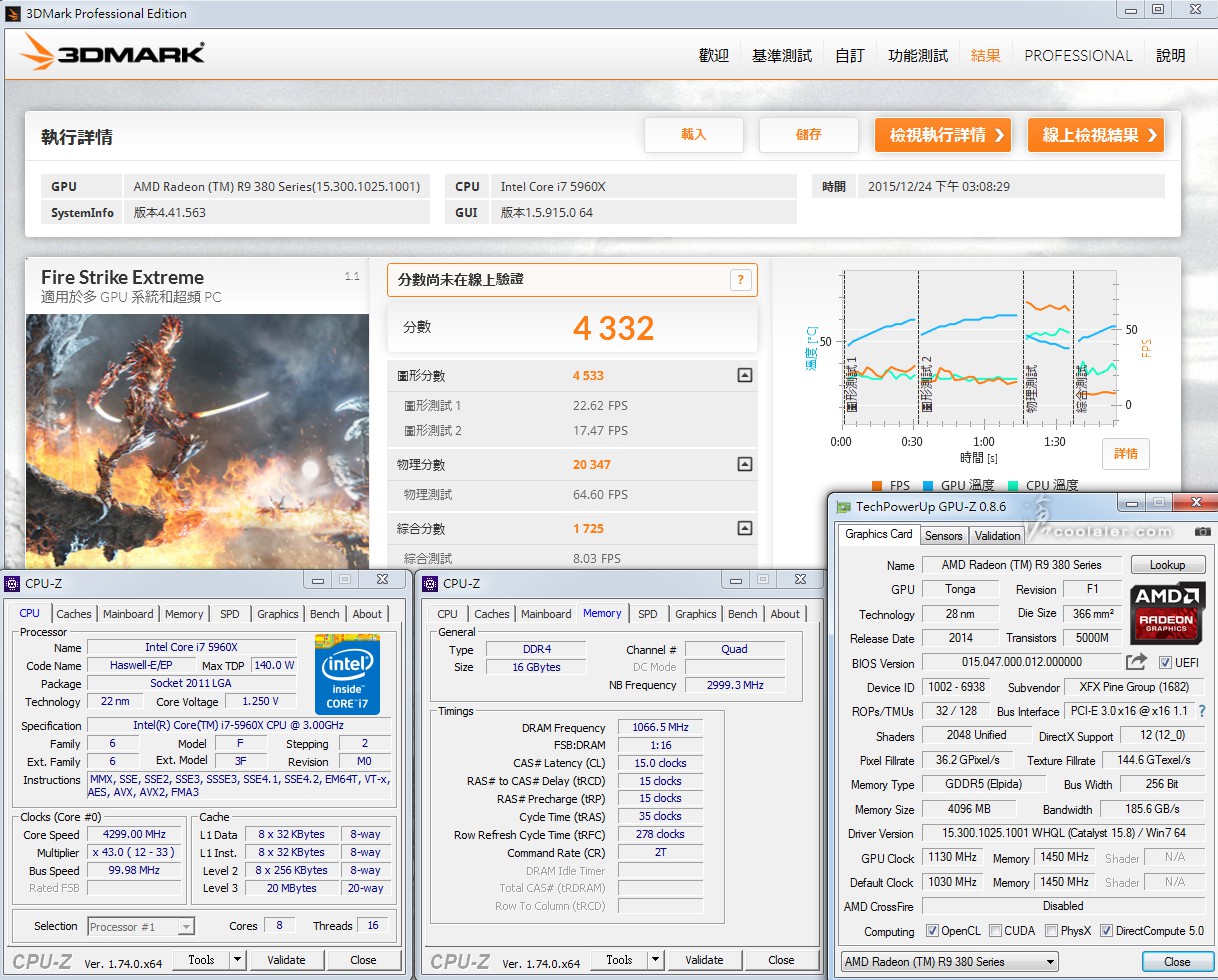
Task: Click the 儲存 button
Action: click(x=809, y=135)
